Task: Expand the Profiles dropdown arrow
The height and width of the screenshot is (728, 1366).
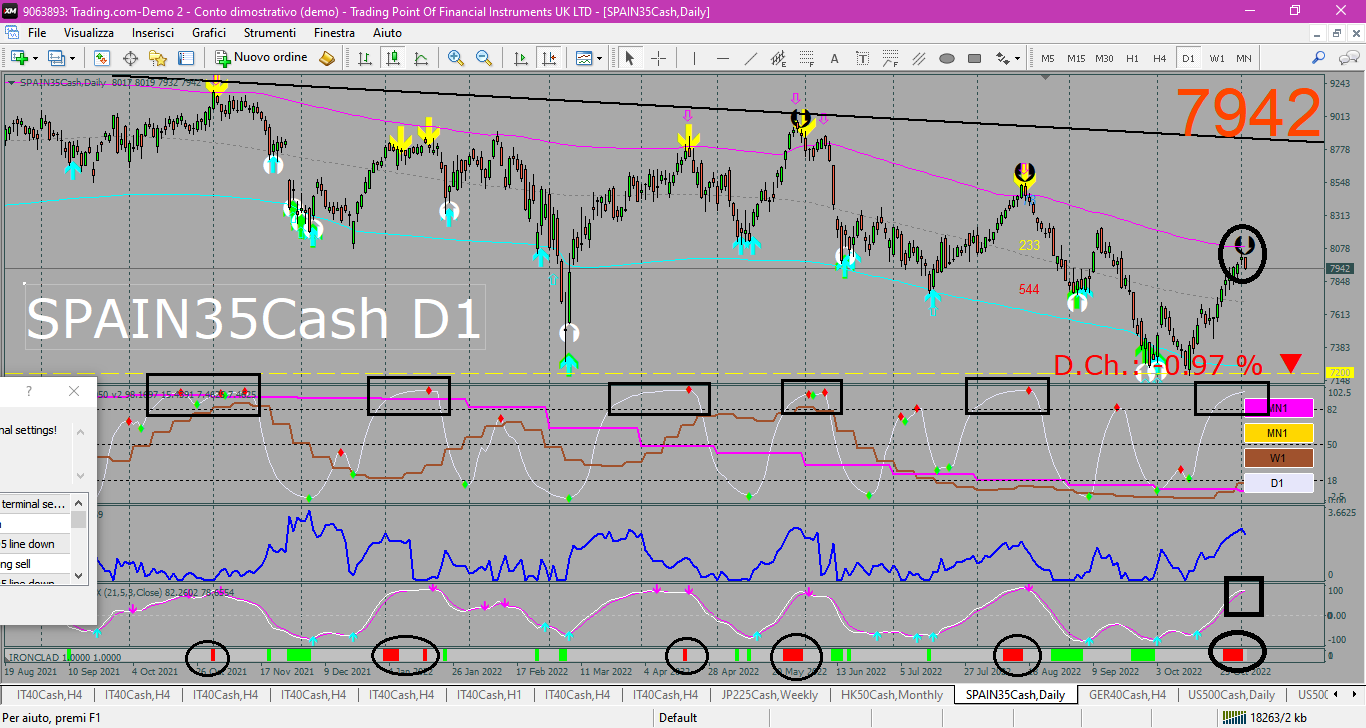Action: (73, 58)
